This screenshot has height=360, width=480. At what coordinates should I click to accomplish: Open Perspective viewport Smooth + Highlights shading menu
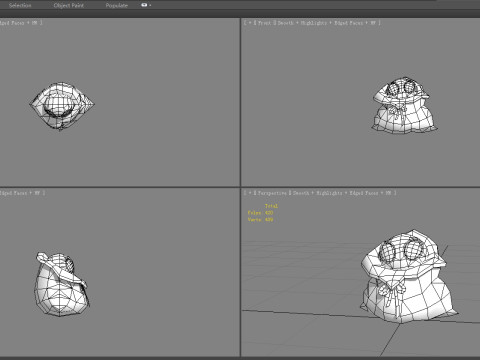tap(318, 193)
